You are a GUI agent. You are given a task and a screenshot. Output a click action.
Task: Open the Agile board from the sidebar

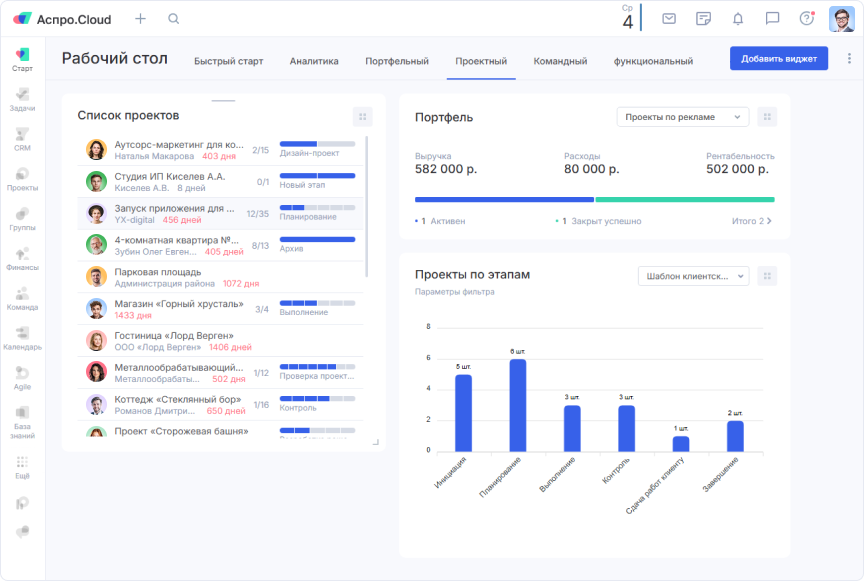coord(22,378)
